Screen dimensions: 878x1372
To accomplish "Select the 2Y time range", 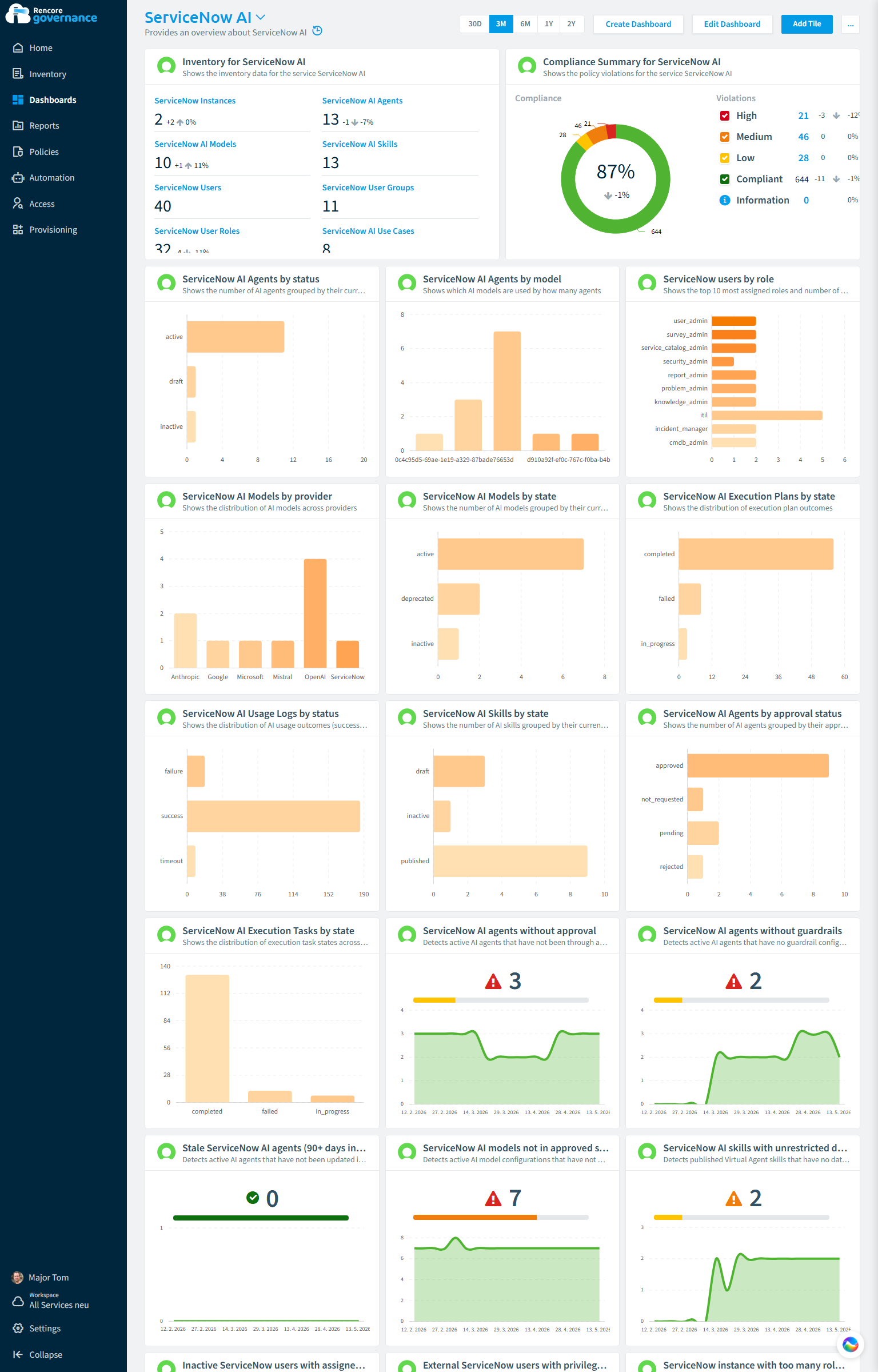I will pos(571,24).
